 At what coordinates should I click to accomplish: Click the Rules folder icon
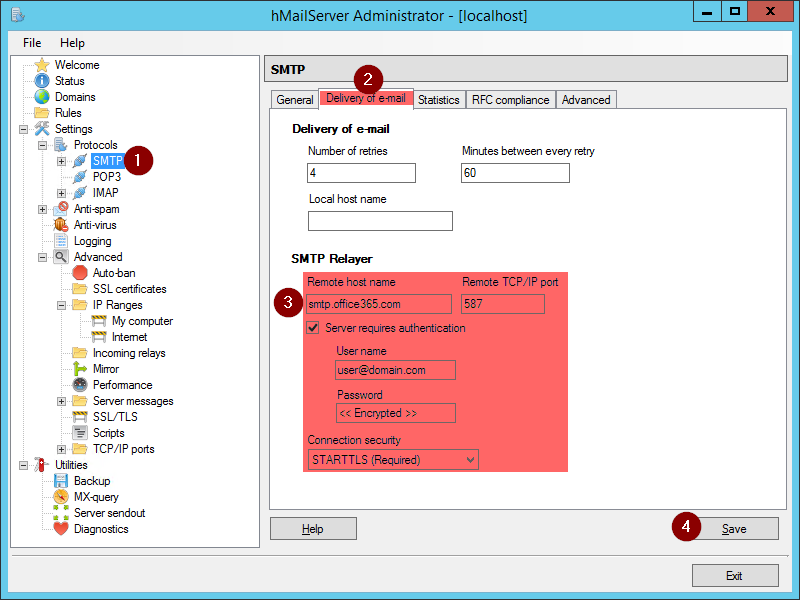click(42, 113)
